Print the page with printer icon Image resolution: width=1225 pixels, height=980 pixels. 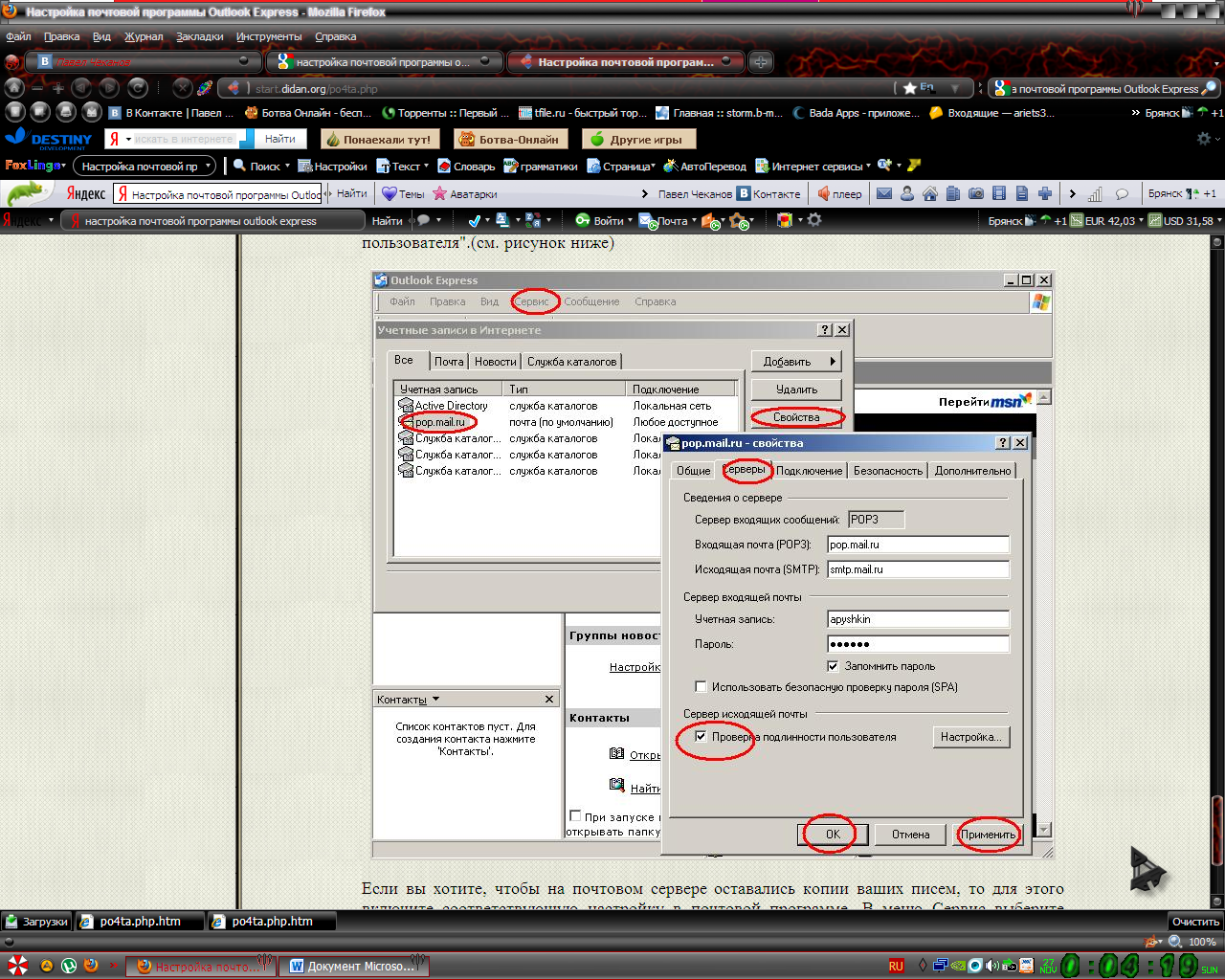pyautogui.click(x=65, y=112)
